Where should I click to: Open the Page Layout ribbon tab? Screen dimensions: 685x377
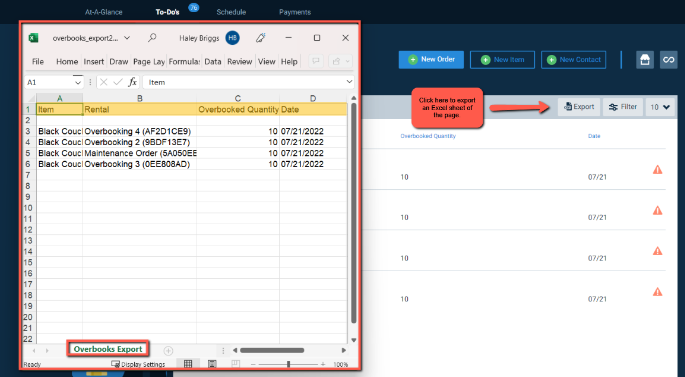pyautogui.click(x=149, y=62)
